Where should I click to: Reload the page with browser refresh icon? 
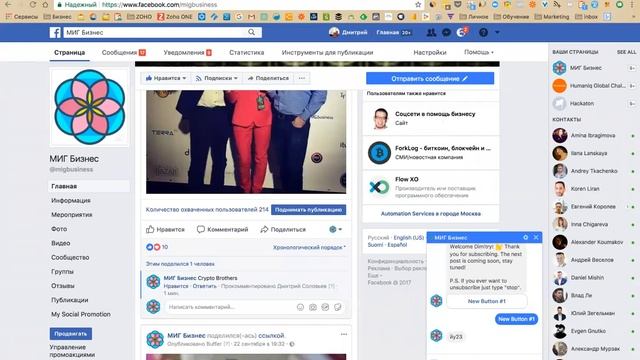(33, 5)
